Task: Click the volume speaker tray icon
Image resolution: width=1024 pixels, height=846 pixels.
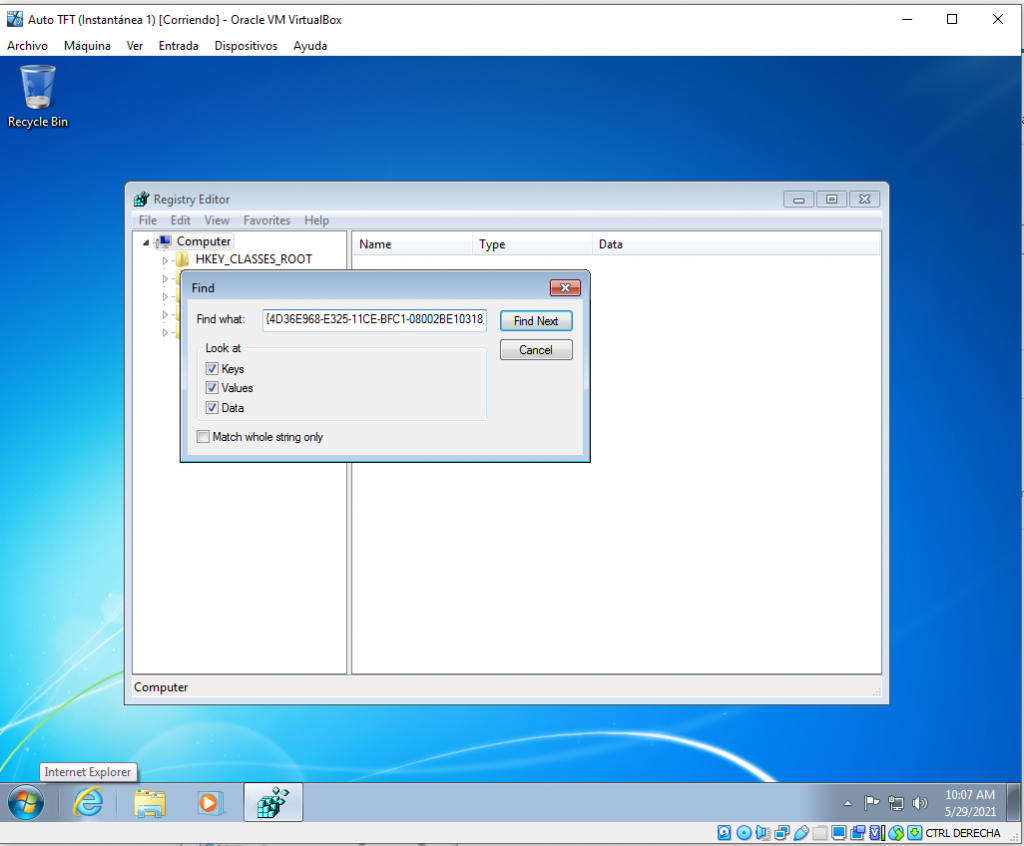Action: tap(920, 802)
